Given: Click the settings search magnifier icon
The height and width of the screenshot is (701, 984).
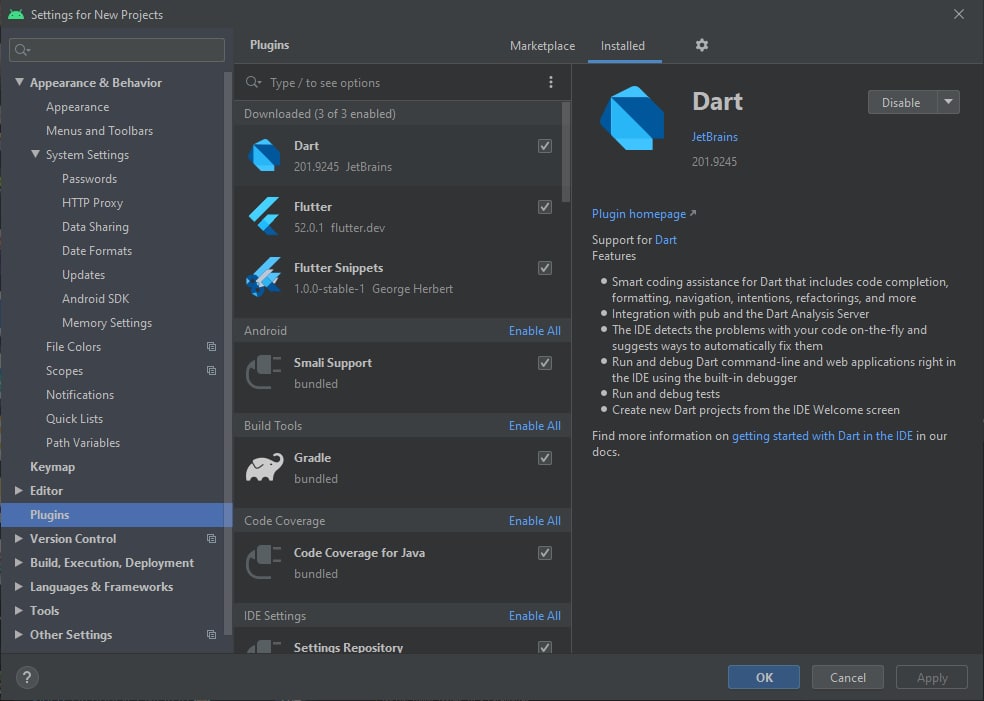Looking at the screenshot, I should coord(22,50).
